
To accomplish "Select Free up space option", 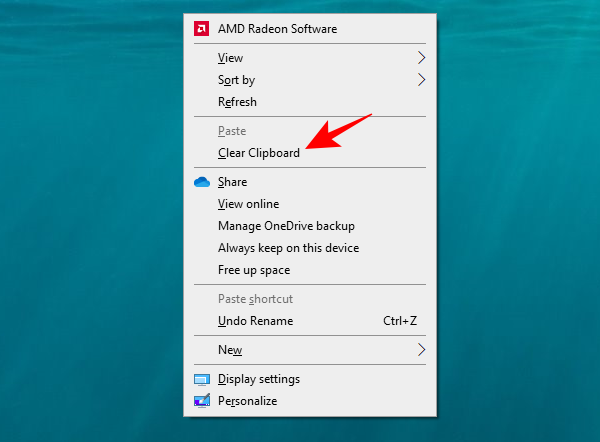I will pos(310,270).
